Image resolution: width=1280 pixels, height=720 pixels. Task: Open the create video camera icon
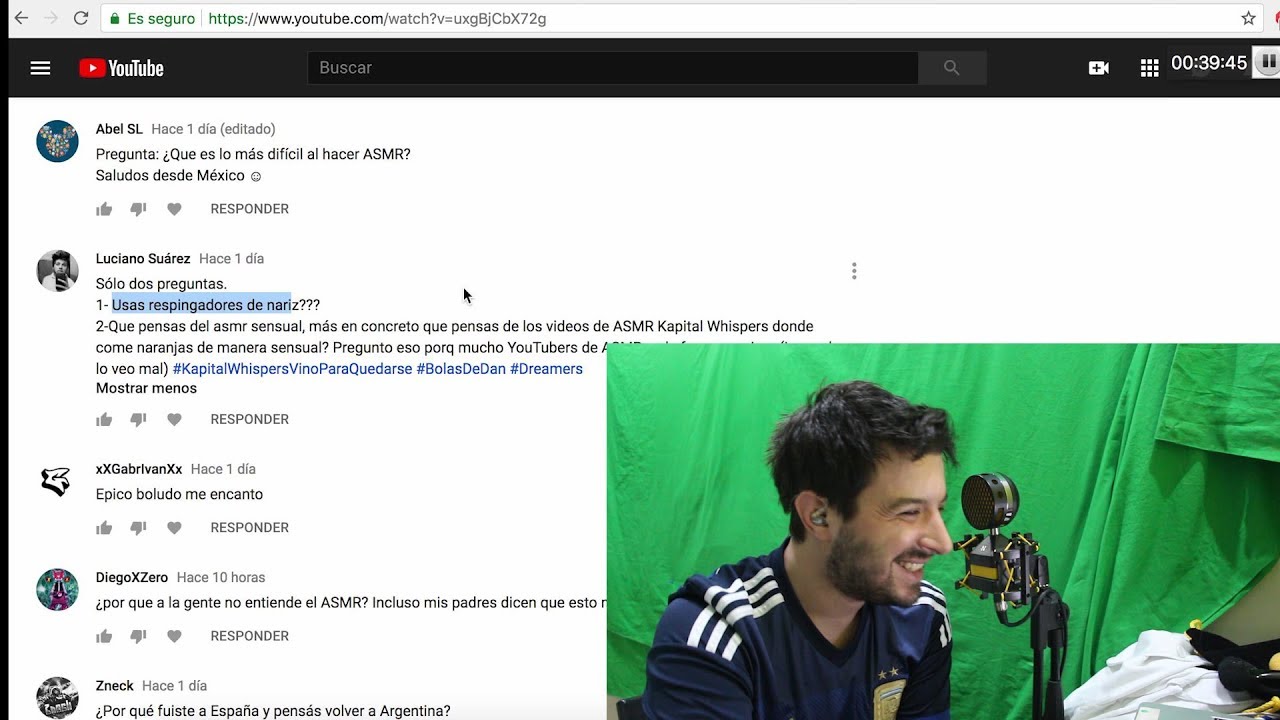click(1098, 68)
